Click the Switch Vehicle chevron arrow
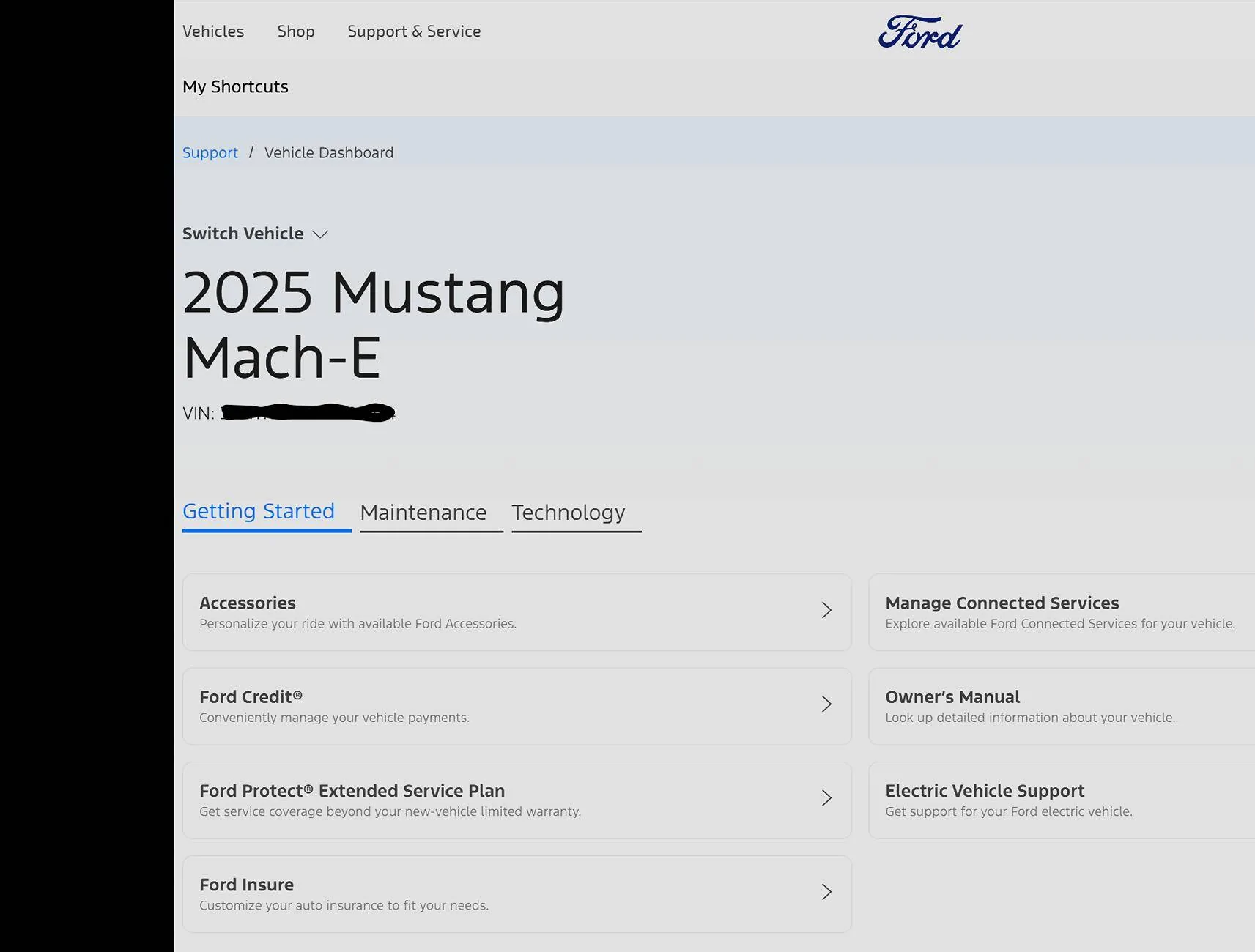1255x952 pixels. pos(320,234)
